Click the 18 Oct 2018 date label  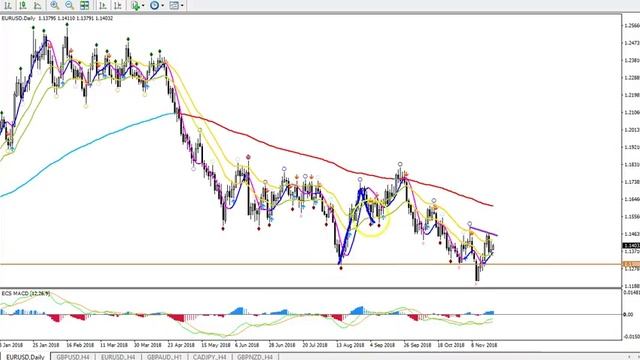(x=451, y=345)
